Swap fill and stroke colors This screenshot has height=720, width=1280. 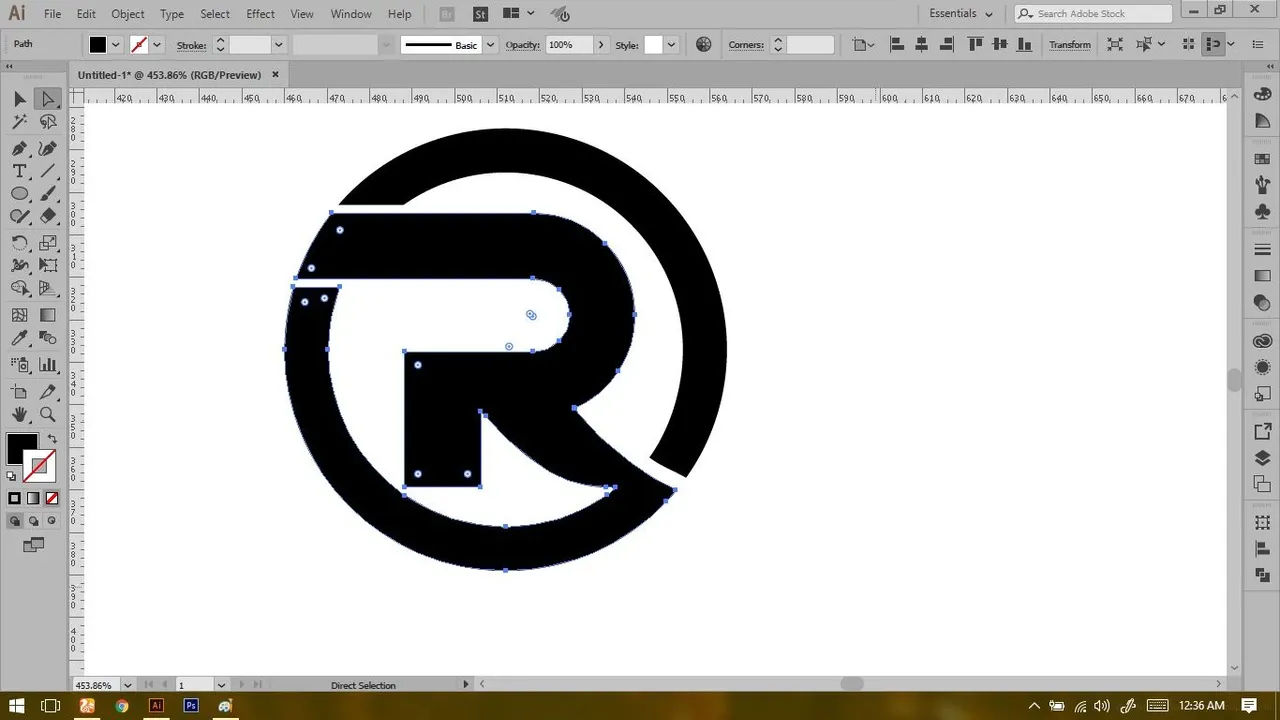[x=52, y=438]
